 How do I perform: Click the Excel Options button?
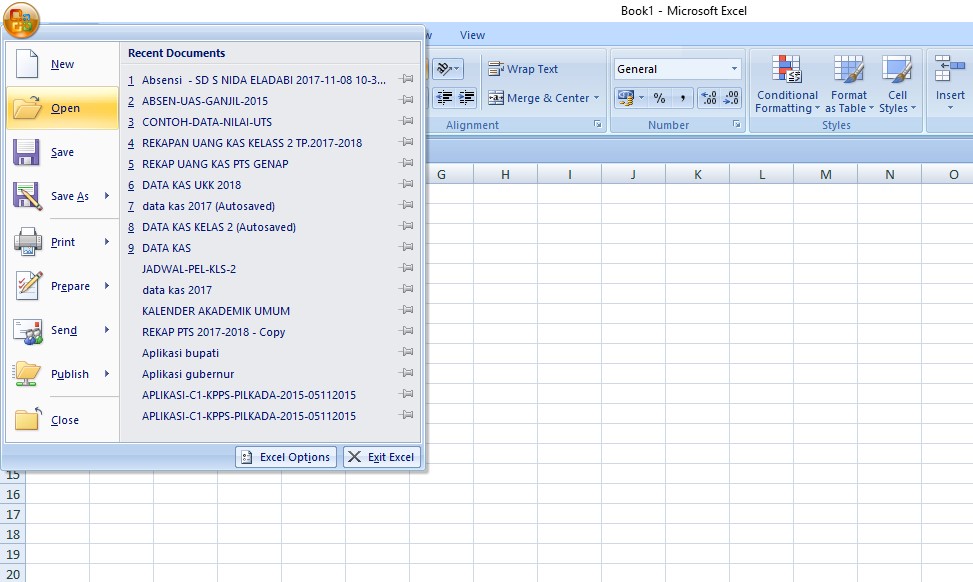tap(286, 457)
